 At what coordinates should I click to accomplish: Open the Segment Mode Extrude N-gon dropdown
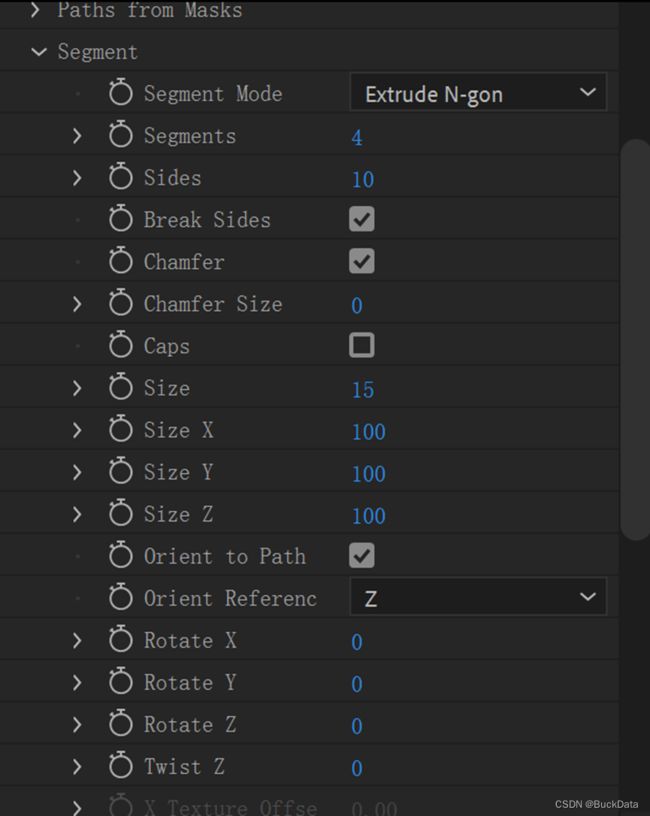tap(478, 92)
